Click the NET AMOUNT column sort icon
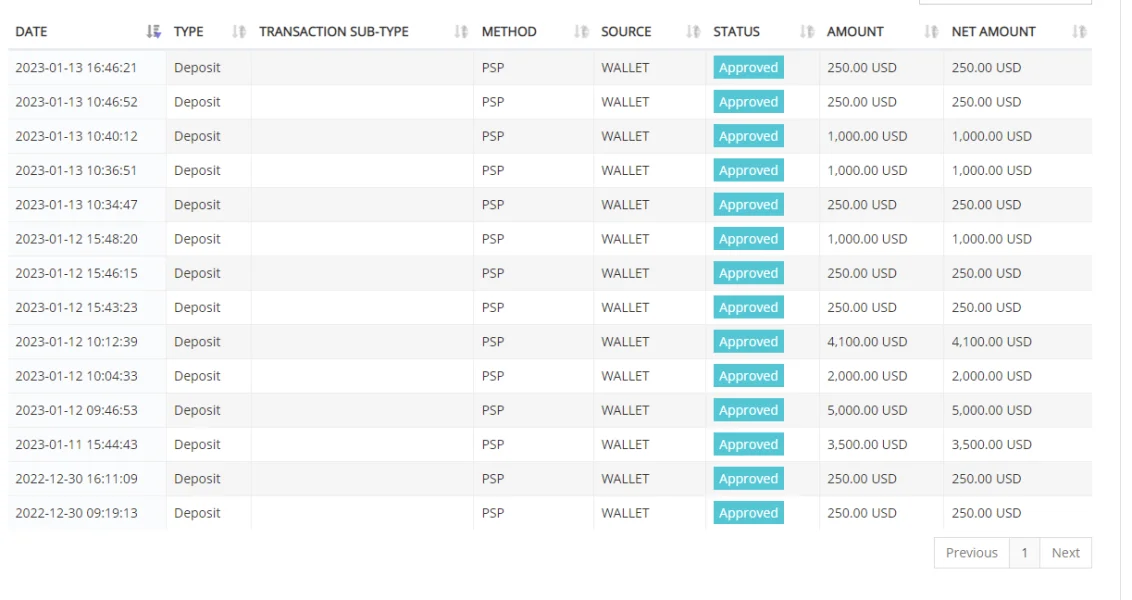 pos(1078,32)
